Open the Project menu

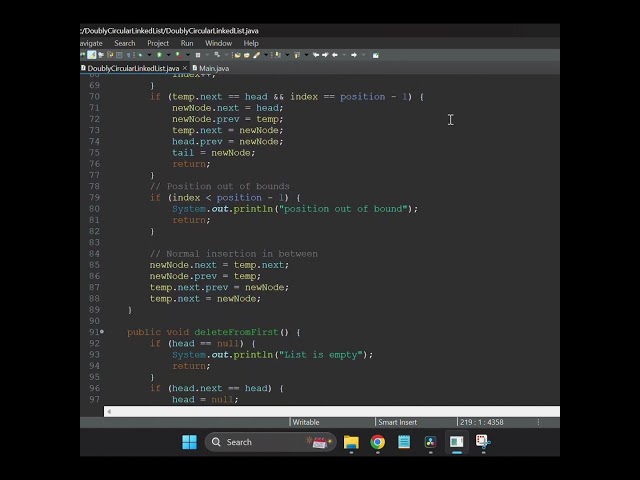click(x=158, y=43)
